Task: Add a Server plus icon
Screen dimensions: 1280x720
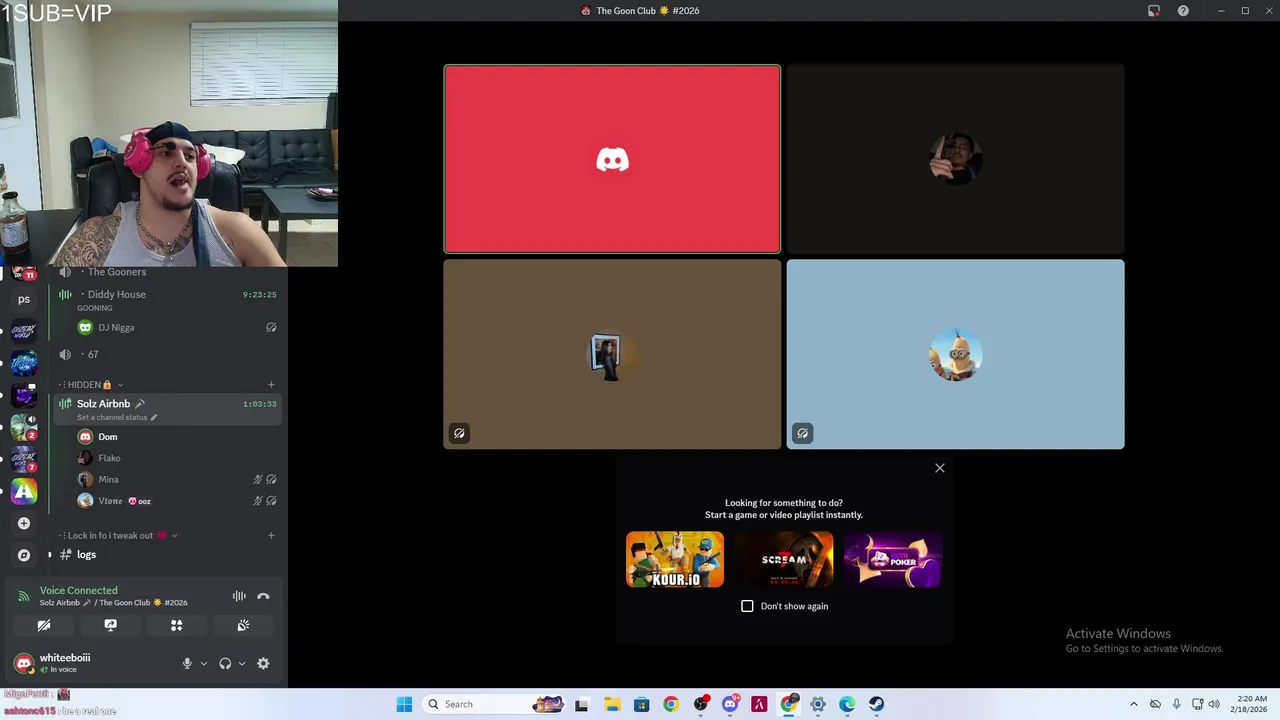Action: [x=24, y=523]
